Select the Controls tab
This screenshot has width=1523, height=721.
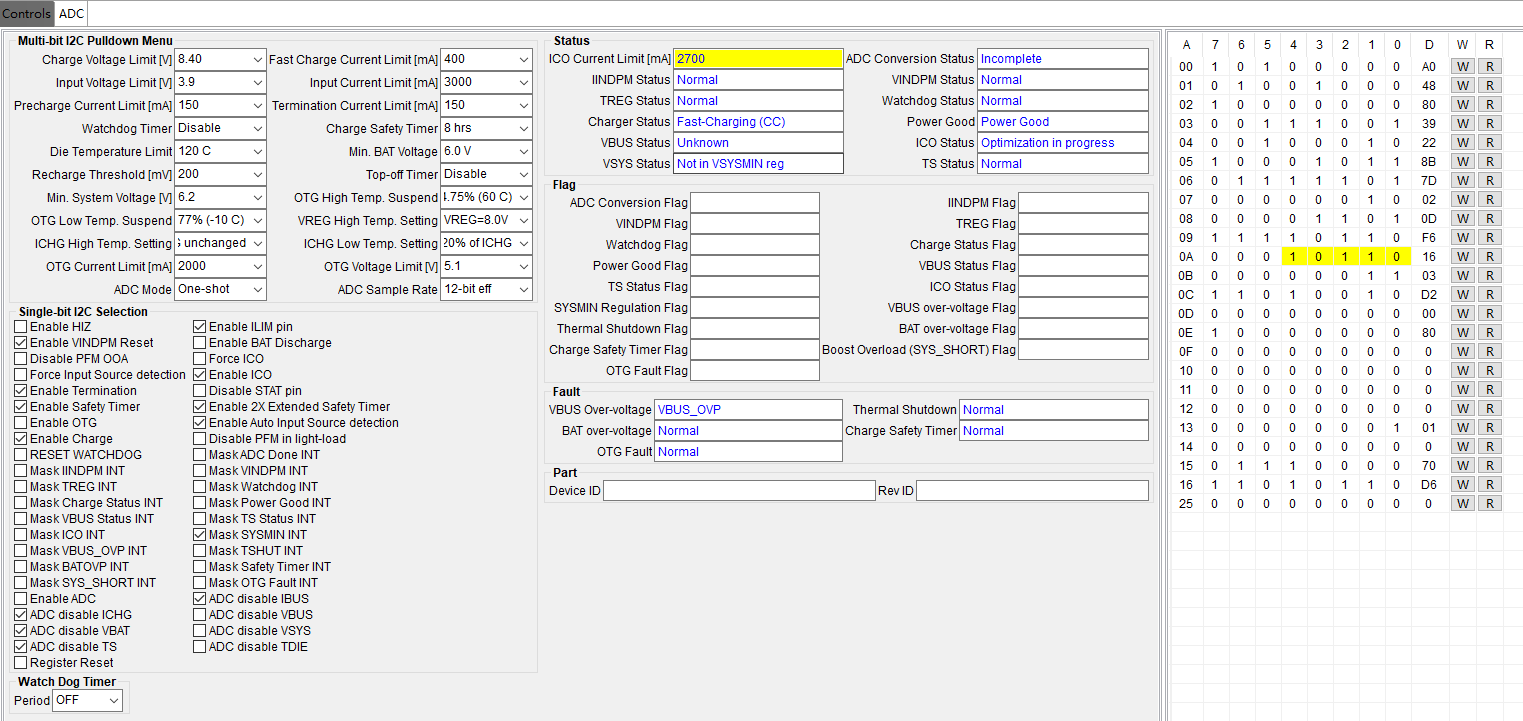[27, 14]
